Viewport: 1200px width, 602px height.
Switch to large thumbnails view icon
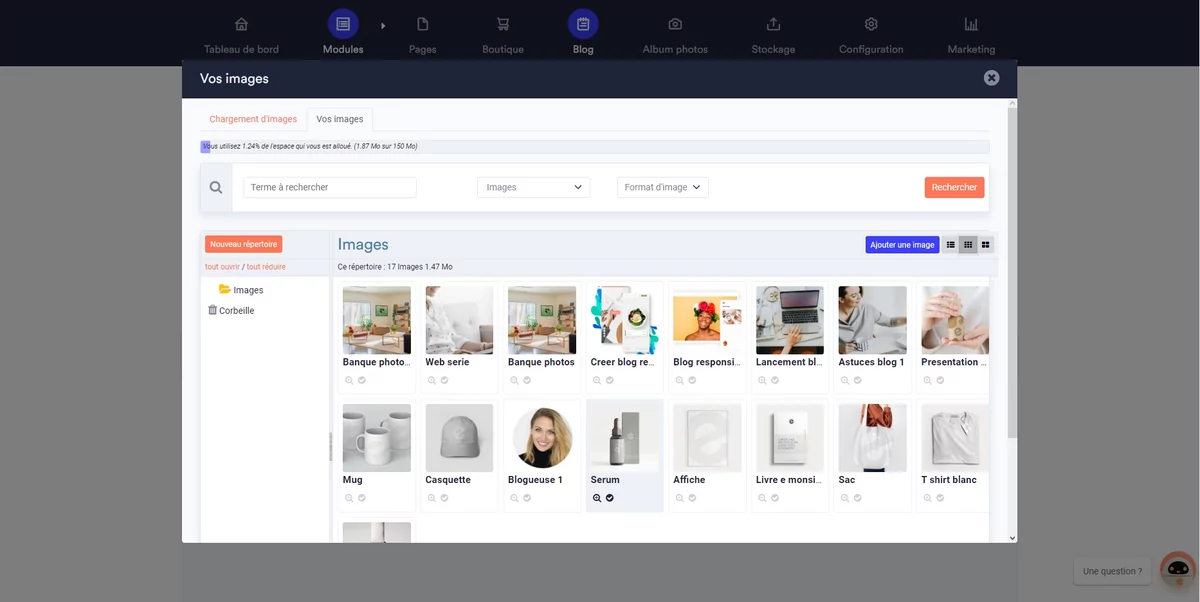coord(985,245)
